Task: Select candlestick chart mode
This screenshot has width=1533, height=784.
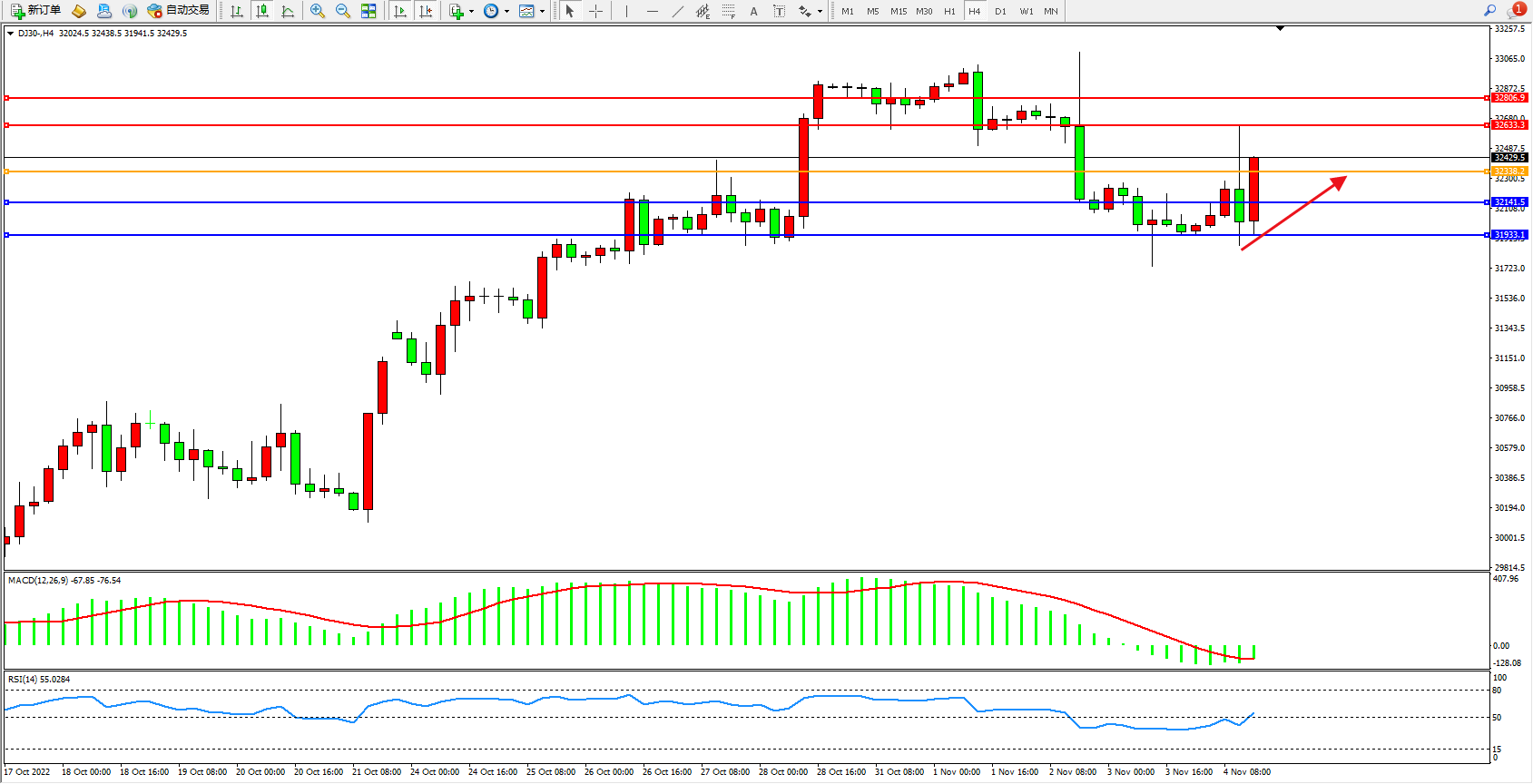Action: pos(262,11)
